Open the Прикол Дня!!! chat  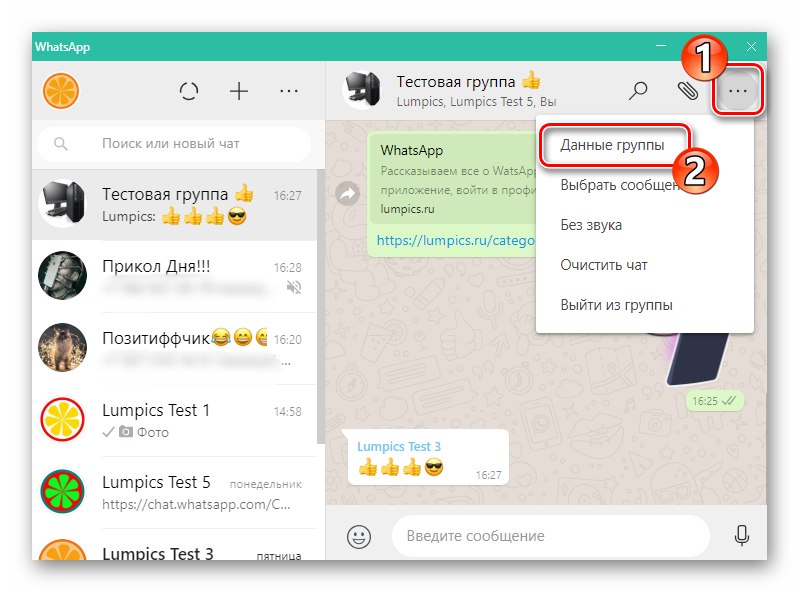click(x=174, y=277)
